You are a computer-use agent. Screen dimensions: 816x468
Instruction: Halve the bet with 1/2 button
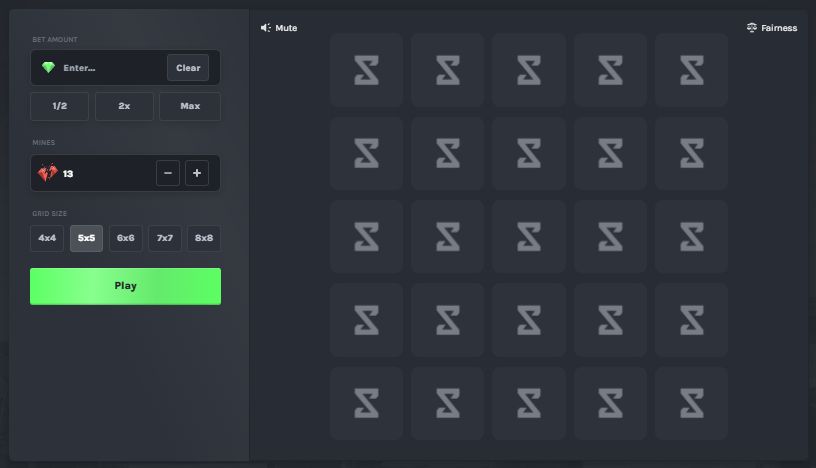tap(59, 106)
